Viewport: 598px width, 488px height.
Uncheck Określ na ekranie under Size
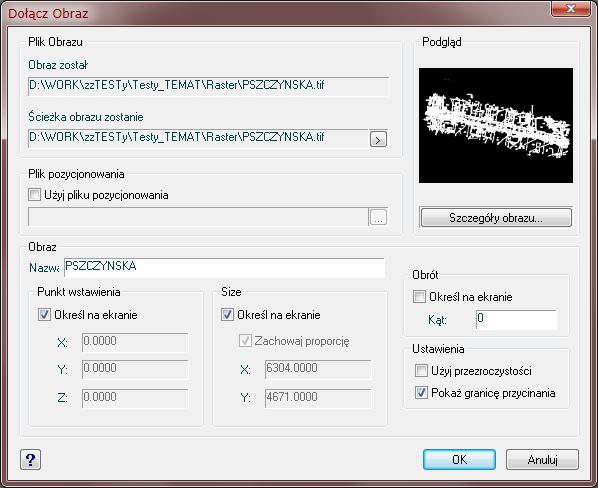pos(227,315)
